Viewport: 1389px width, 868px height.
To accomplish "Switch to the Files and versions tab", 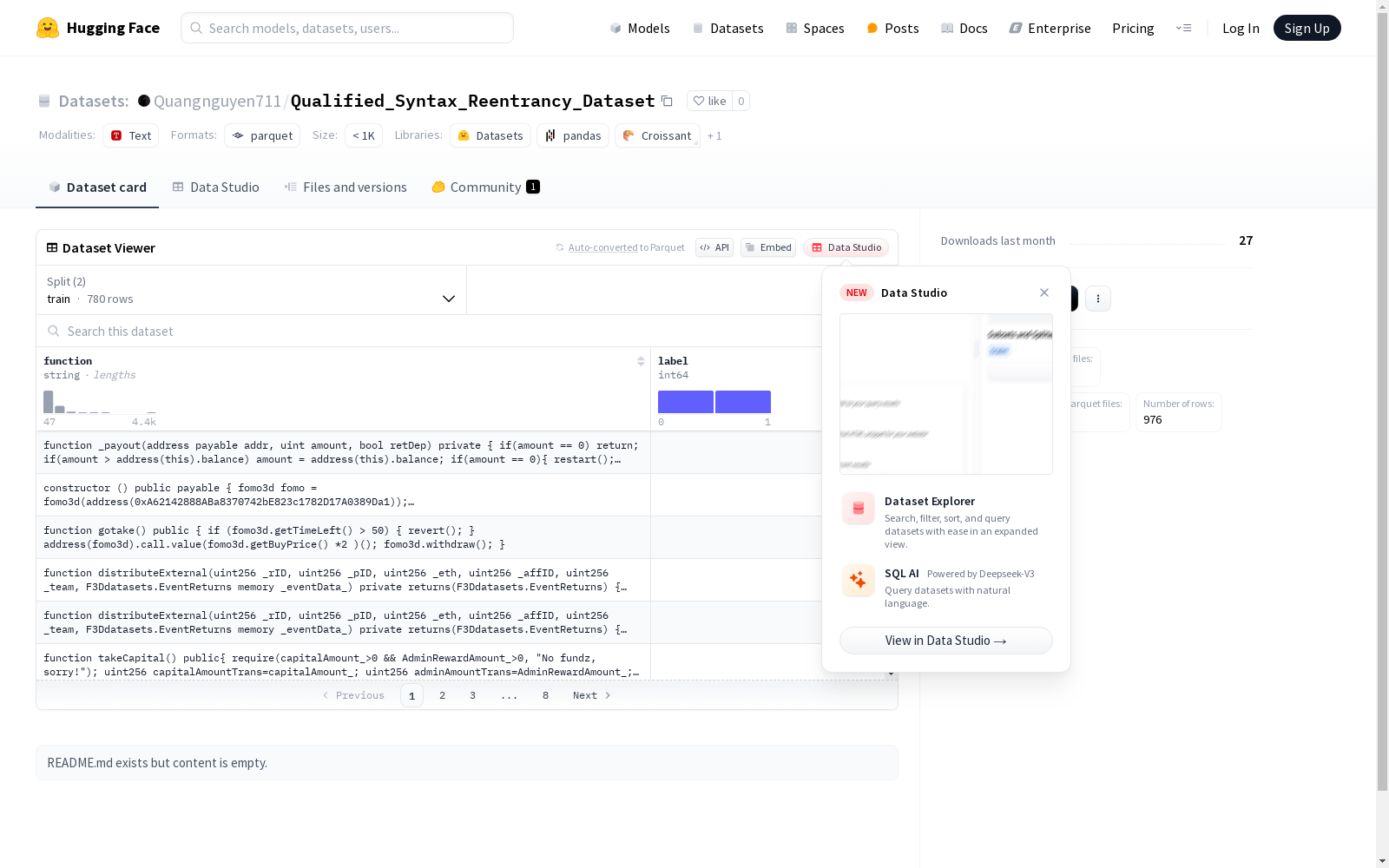I will (346, 187).
